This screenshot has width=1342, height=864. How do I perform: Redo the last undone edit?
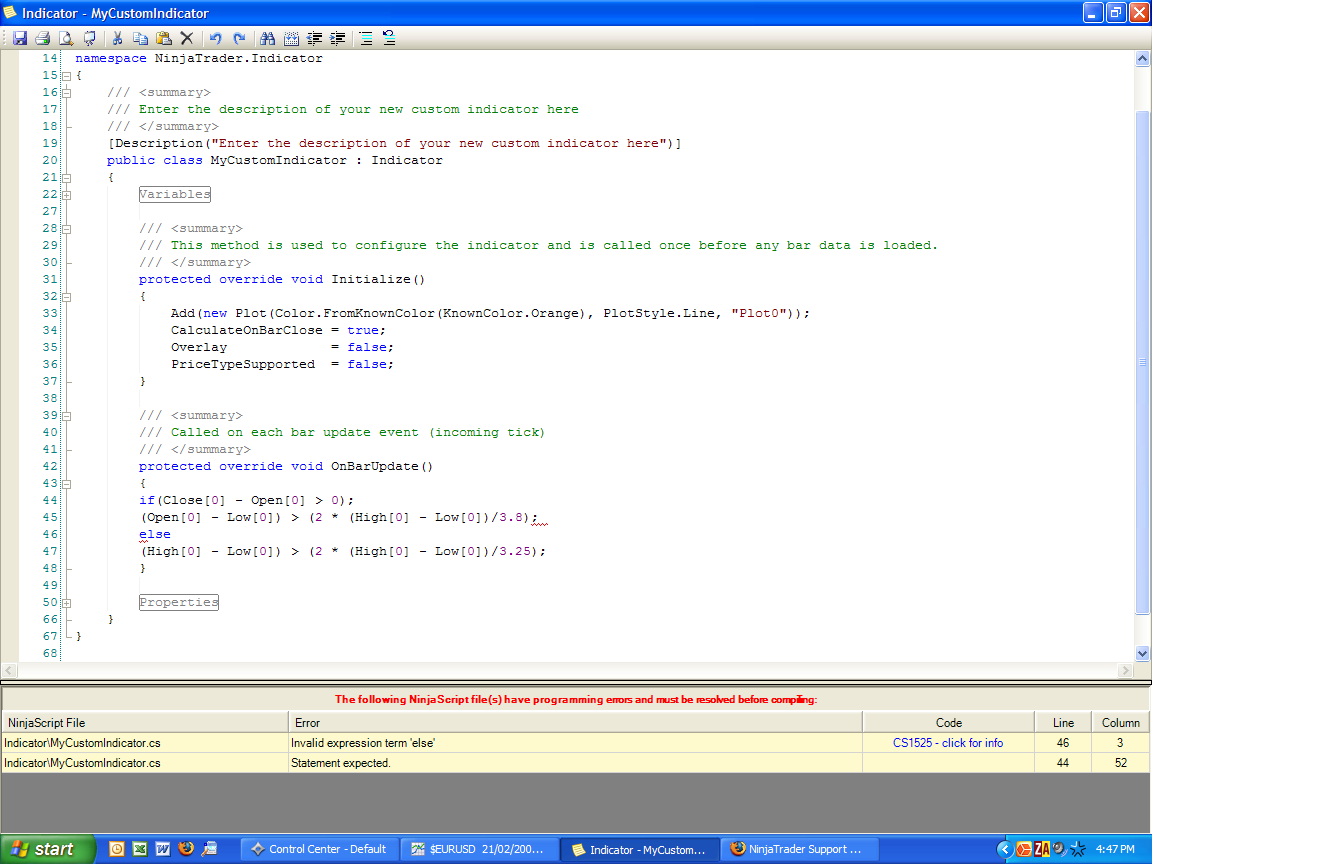click(239, 38)
